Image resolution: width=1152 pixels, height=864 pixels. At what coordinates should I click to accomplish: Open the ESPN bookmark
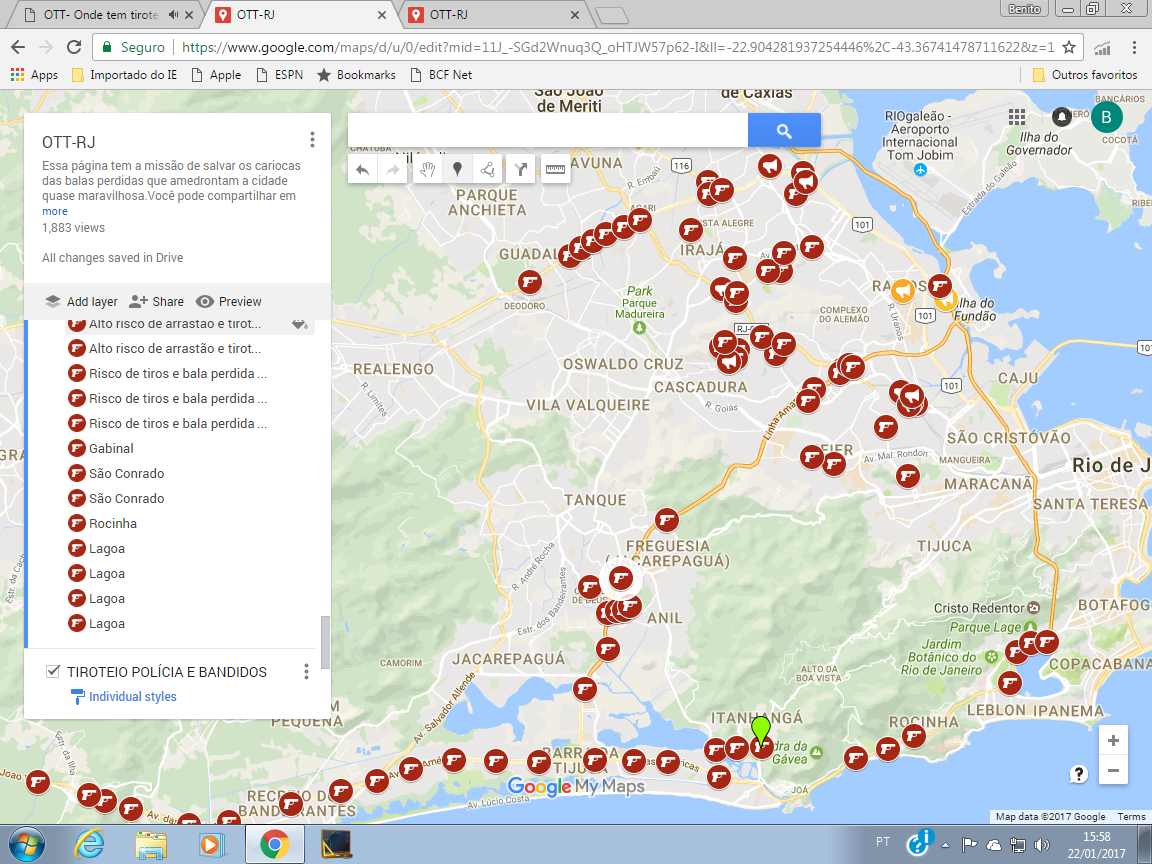point(280,75)
